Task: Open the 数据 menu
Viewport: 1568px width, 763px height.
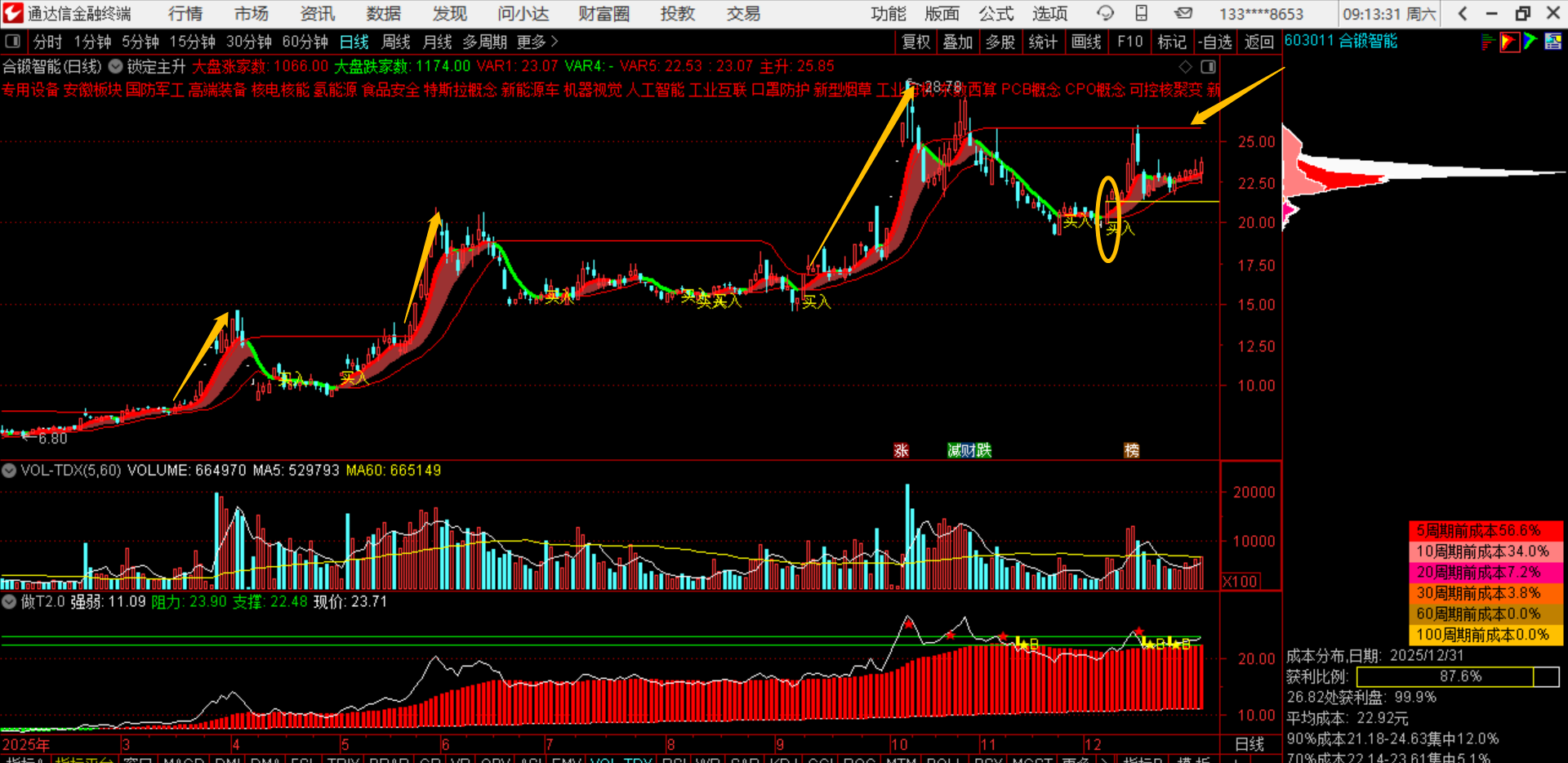Action: click(x=384, y=13)
